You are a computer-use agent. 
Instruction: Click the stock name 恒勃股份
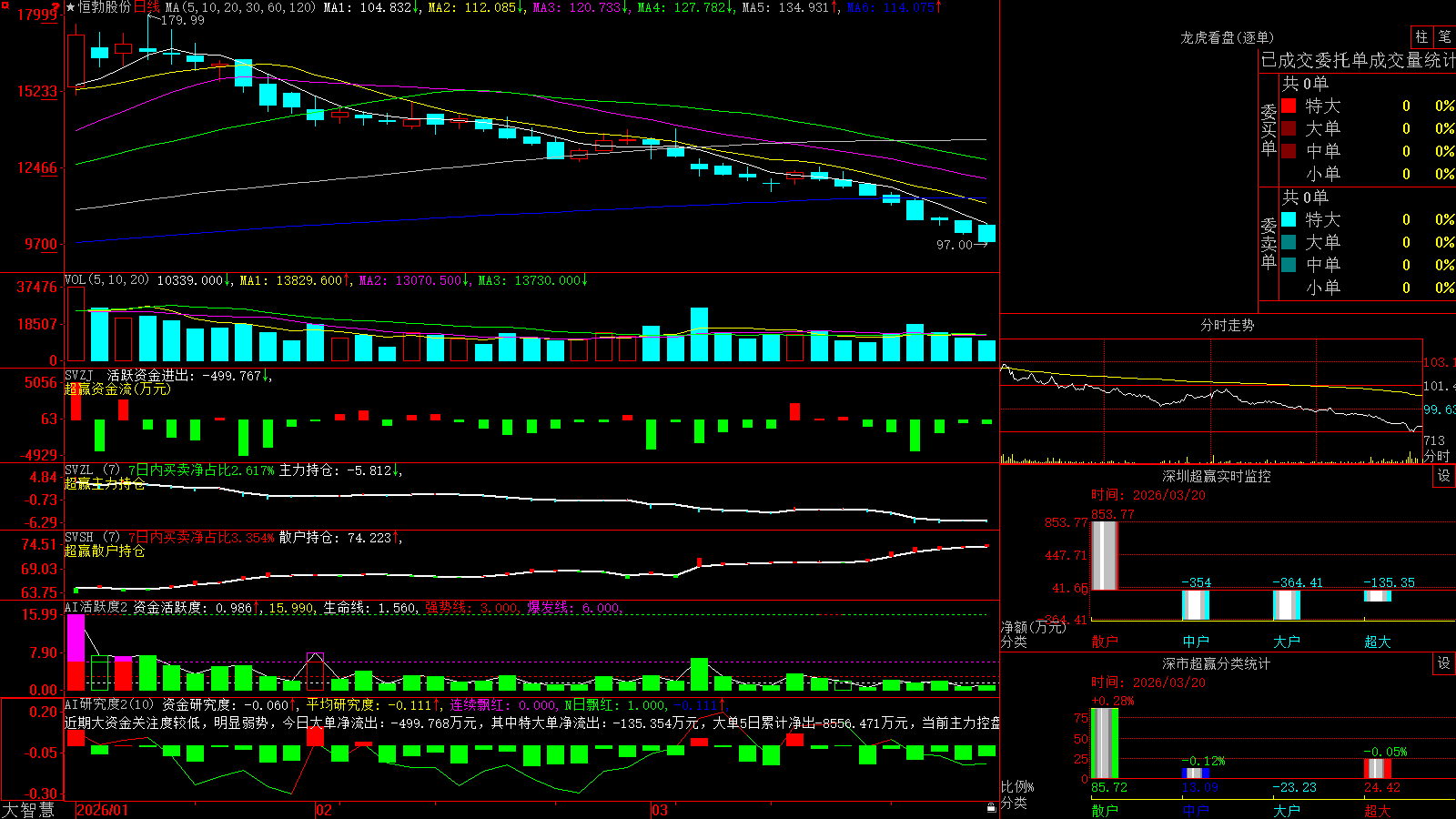point(105,7)
